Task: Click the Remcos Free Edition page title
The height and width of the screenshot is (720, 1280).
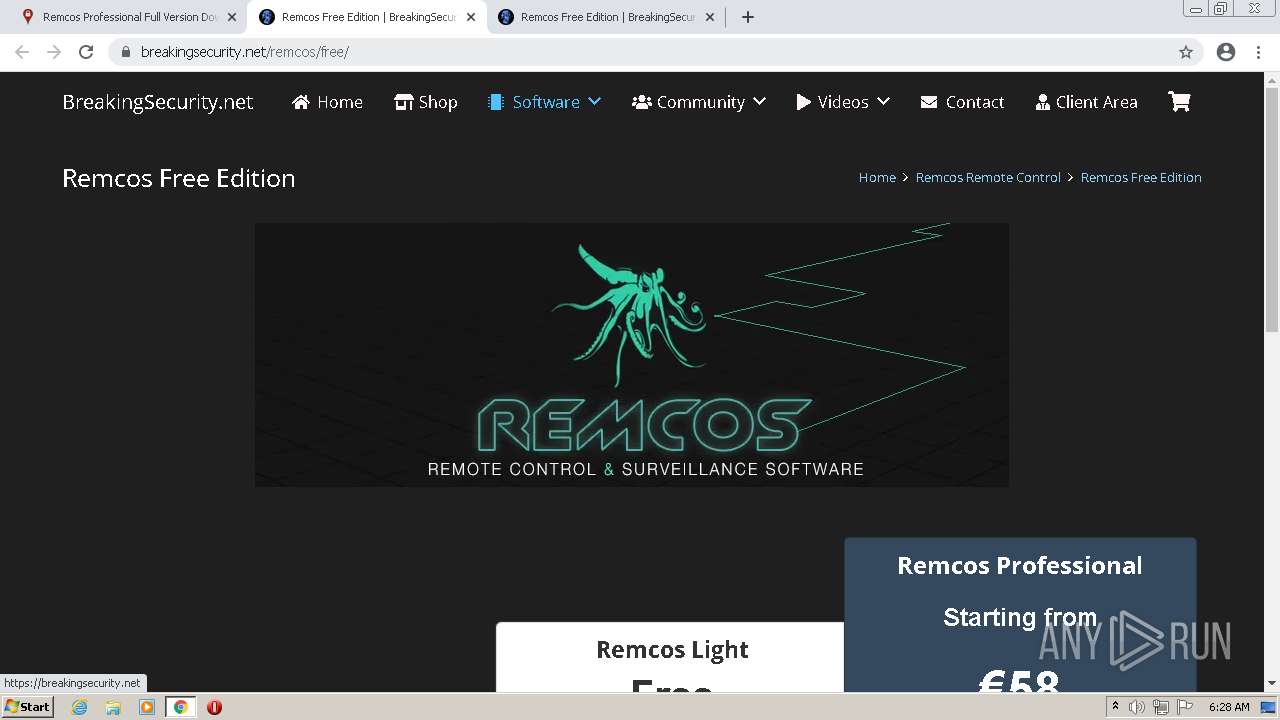Action: click(x=179, y=178)
